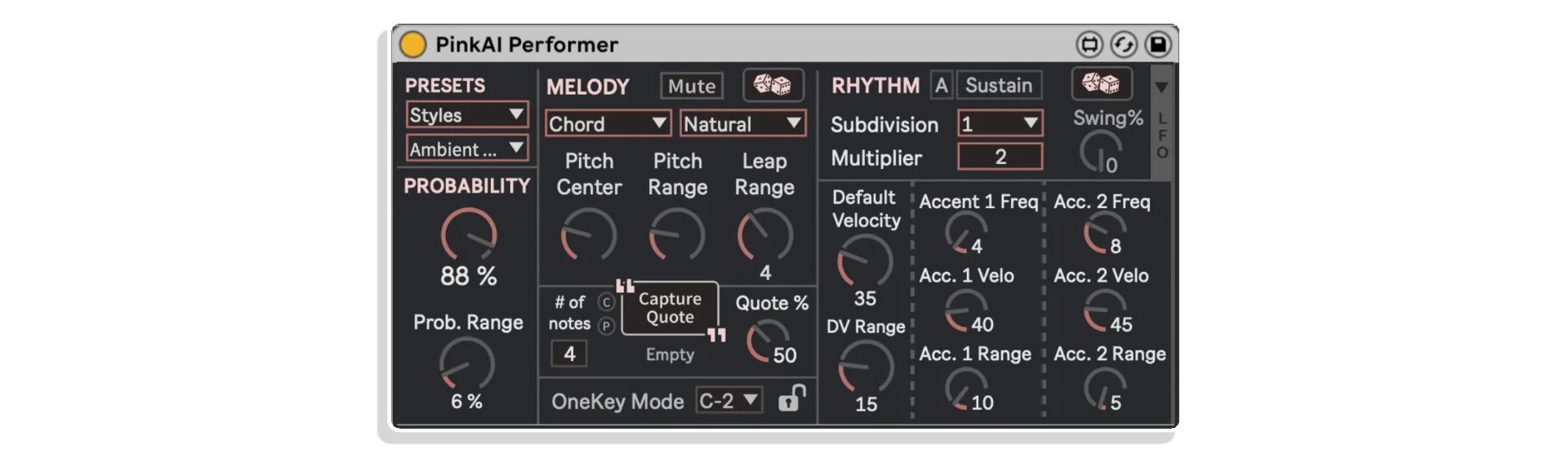The image size is (1568, 450).
Task: Click the # of notes number box
Action: (x=569, y=354)
